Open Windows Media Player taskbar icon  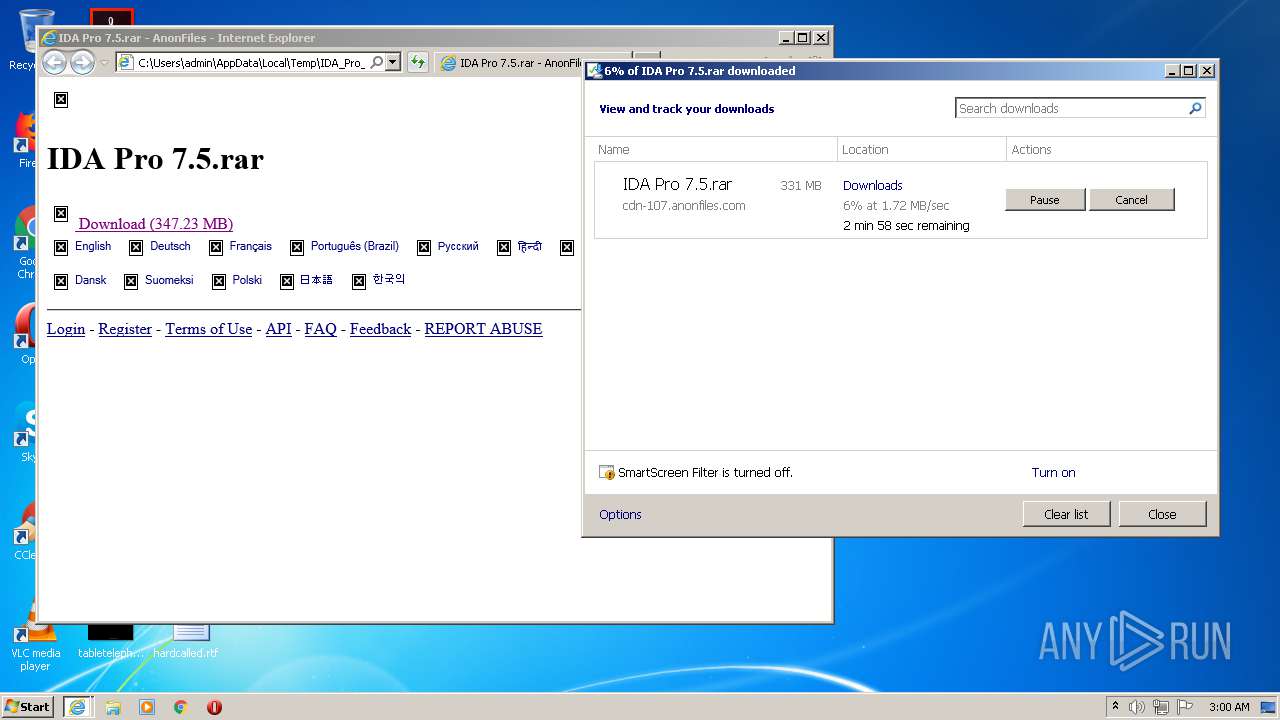[147, 707]
